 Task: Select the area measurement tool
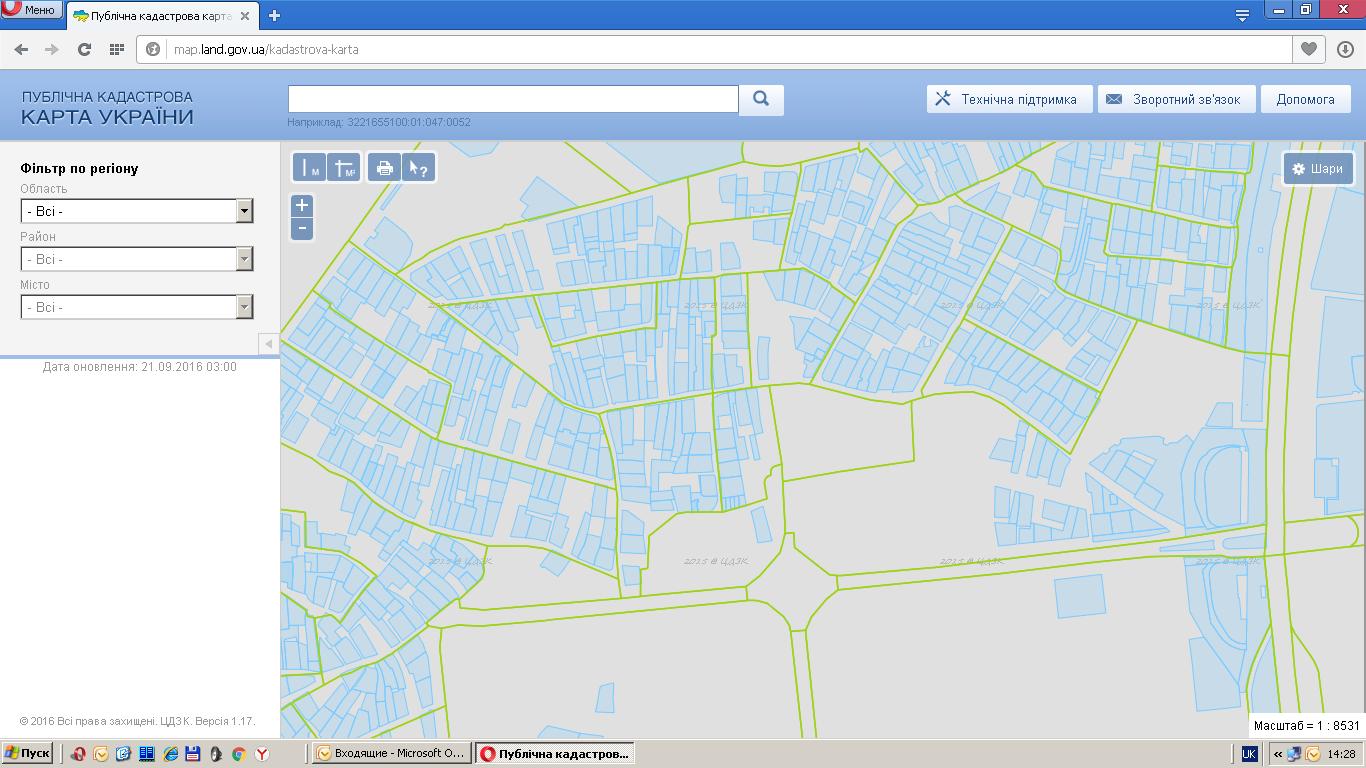click(345, 168)
